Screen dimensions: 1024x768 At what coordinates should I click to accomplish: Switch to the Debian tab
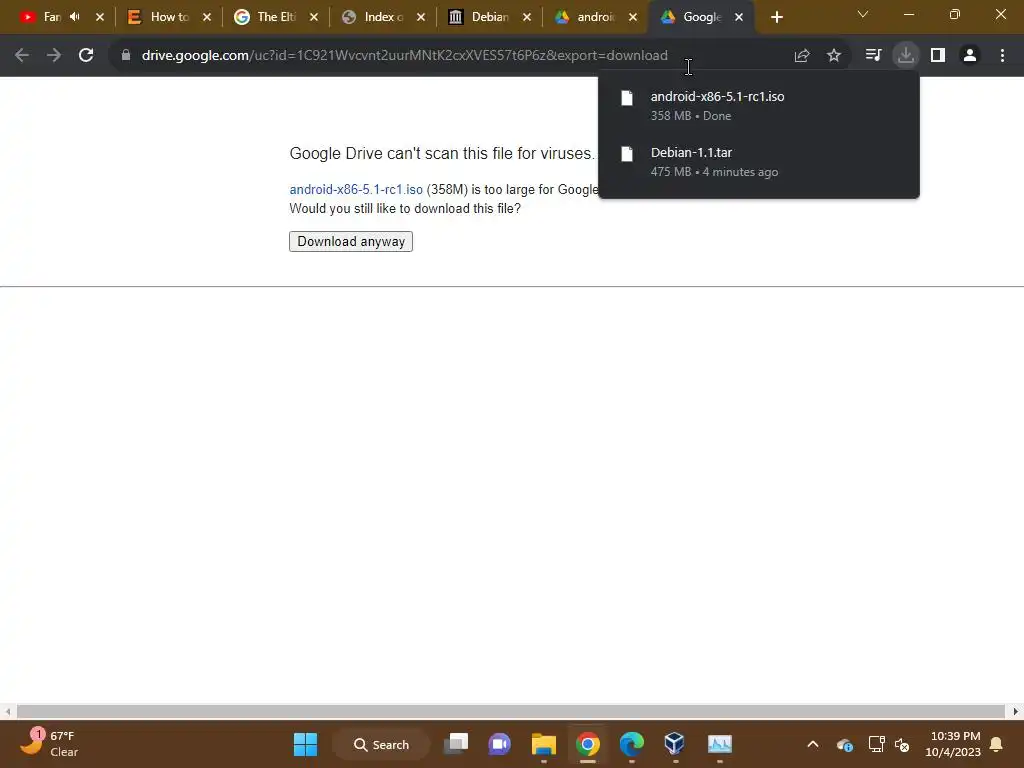click(490, 17)
